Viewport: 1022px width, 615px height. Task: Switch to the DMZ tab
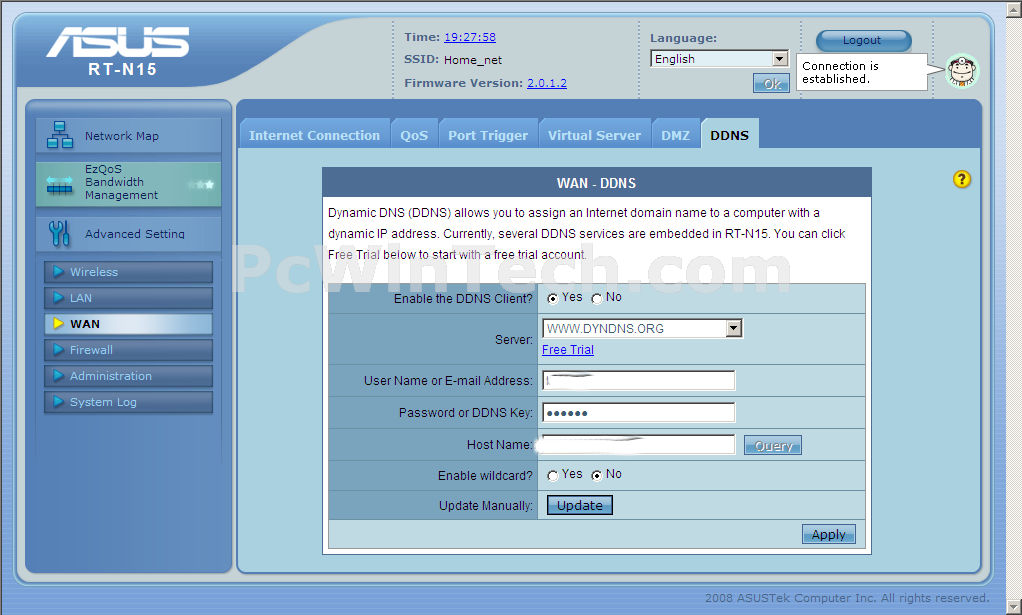point(675,135)
